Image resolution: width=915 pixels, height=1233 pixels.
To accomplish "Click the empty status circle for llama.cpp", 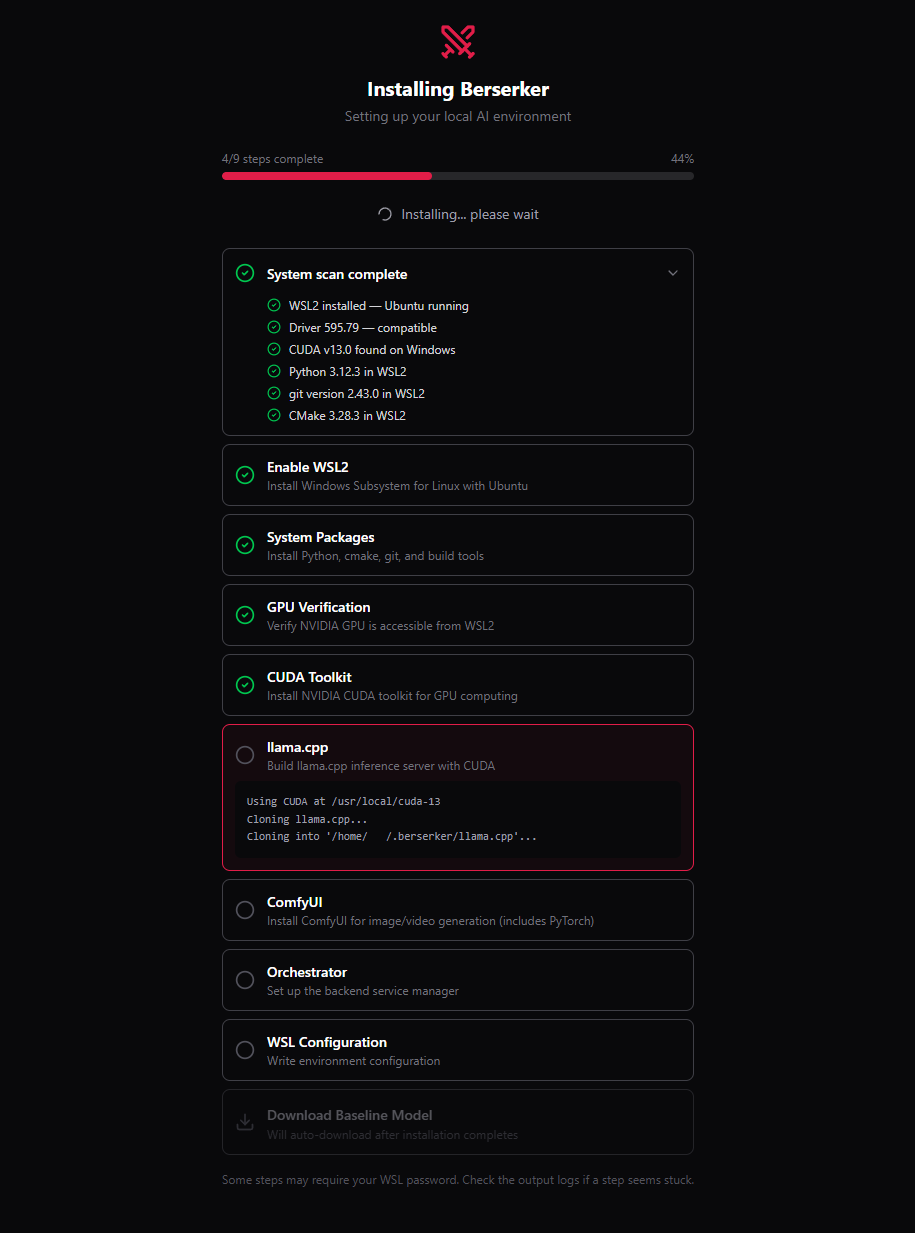I will pyautogui.click(x=245, y=755).
